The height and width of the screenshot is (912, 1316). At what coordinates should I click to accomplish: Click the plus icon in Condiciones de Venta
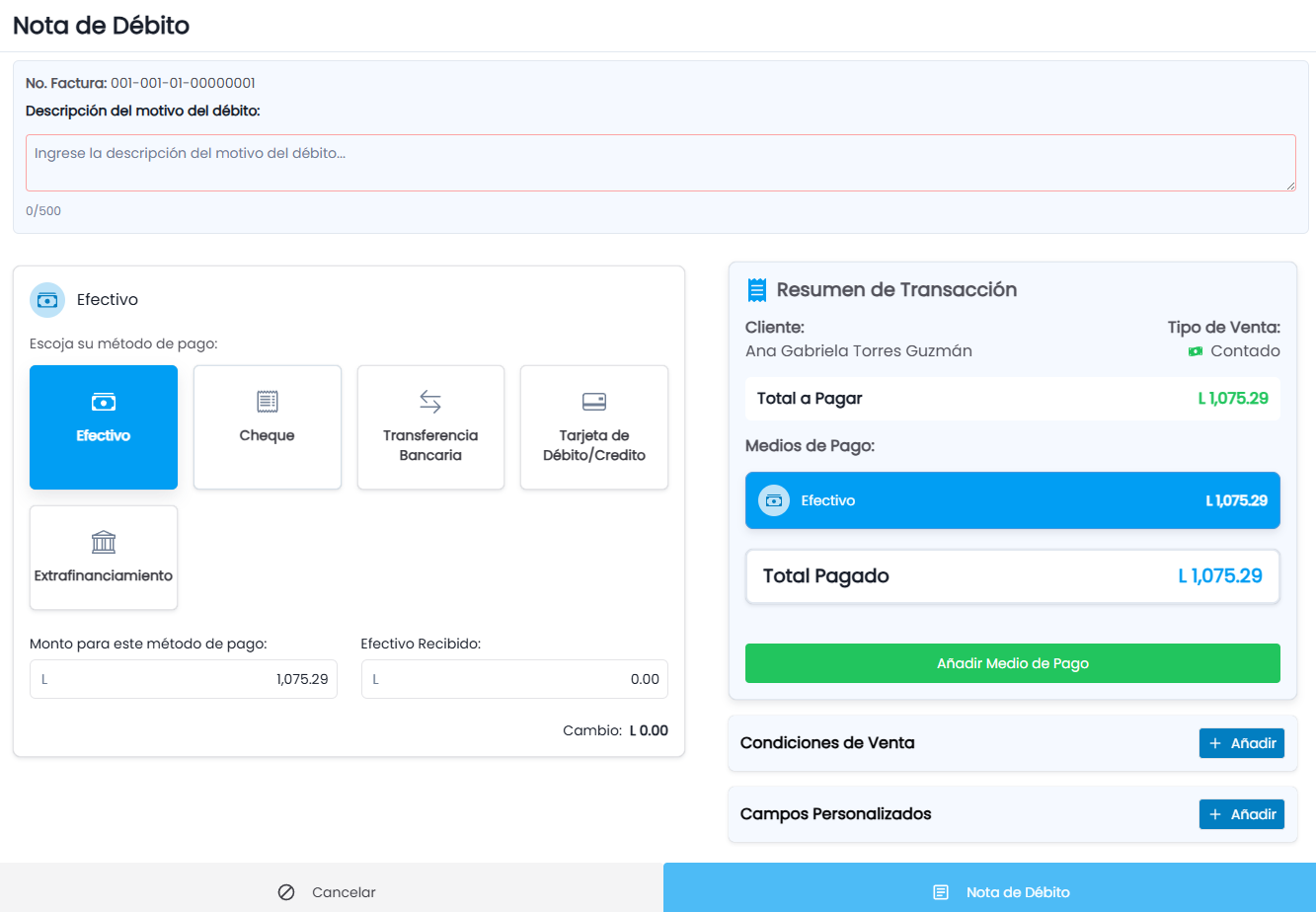[1215, 743]
